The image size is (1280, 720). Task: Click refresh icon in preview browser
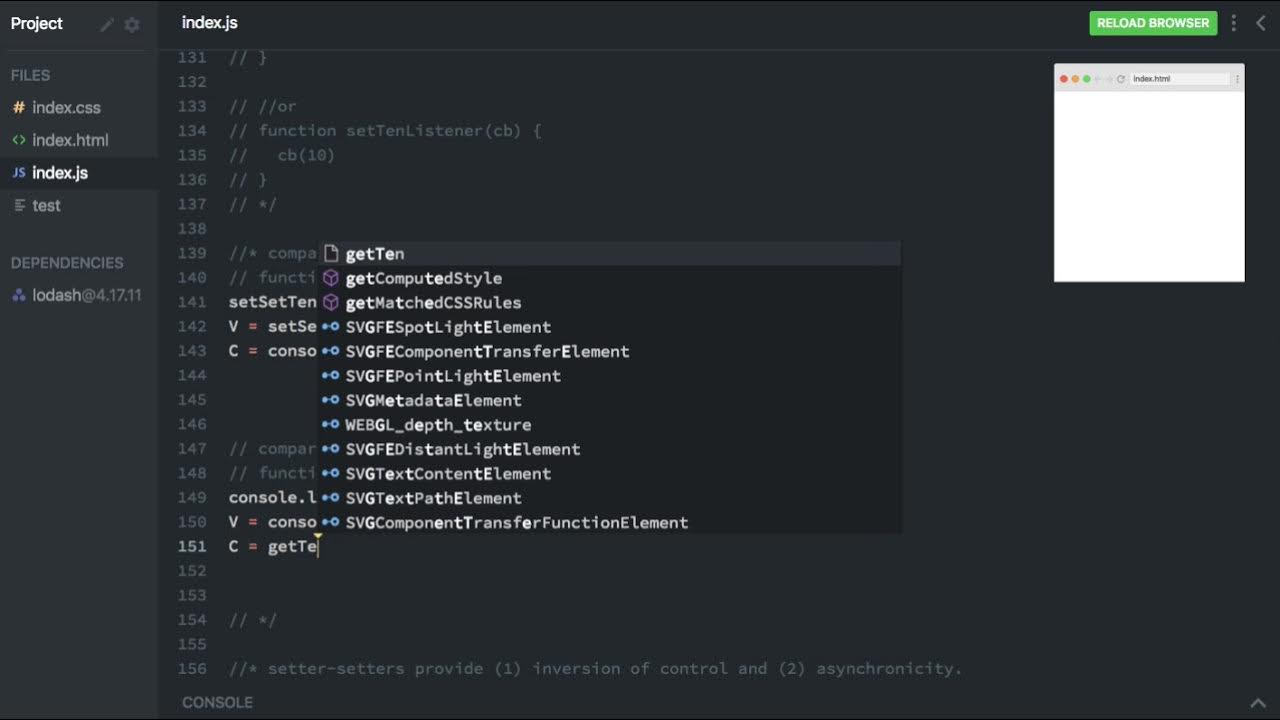[1121, 79]
